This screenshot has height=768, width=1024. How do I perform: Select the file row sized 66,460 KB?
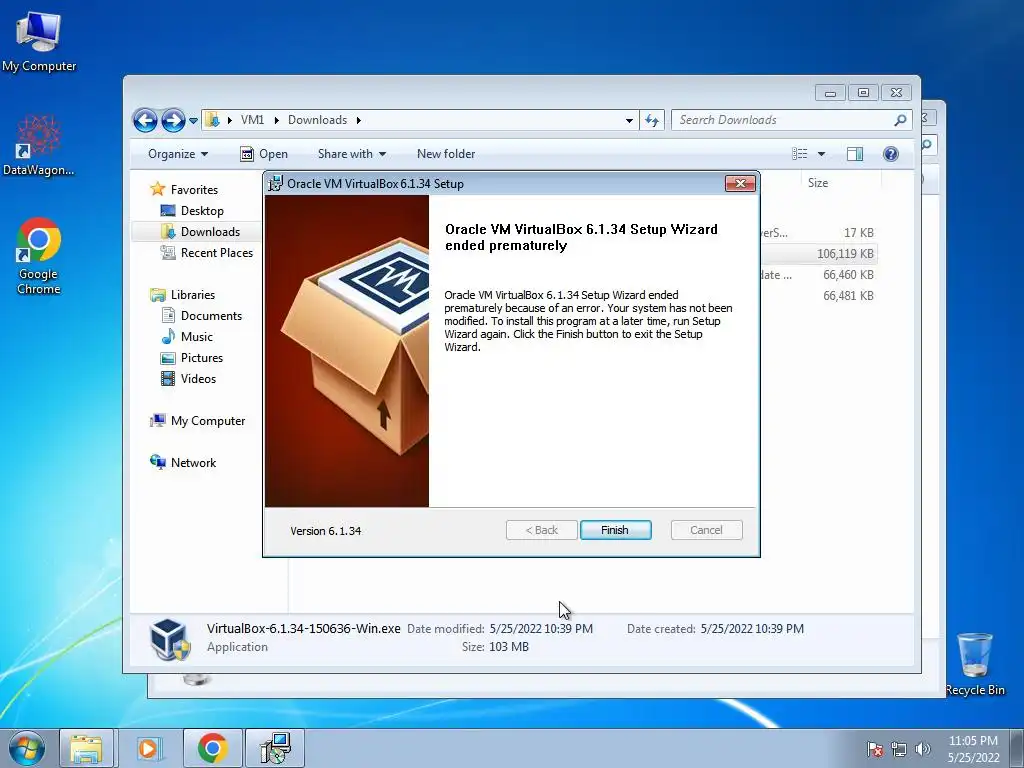(x=818, y=275)
